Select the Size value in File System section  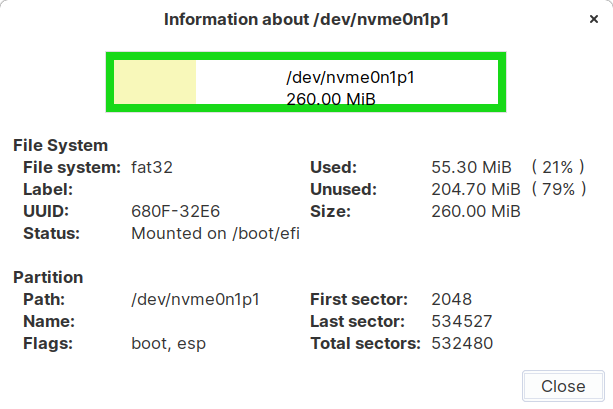pos(475,211)
